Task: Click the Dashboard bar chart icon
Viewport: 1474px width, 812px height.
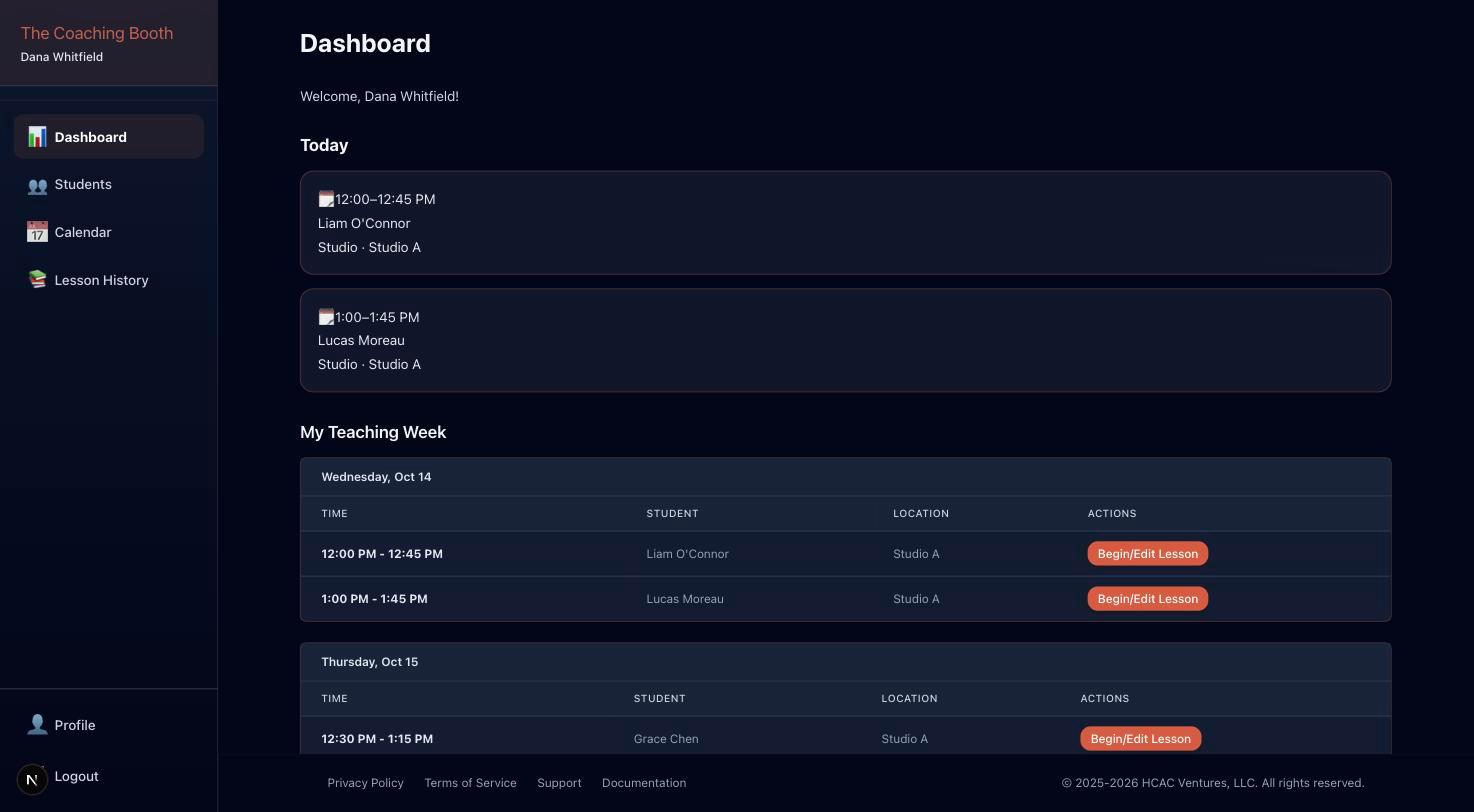Action: click(37, 137)
